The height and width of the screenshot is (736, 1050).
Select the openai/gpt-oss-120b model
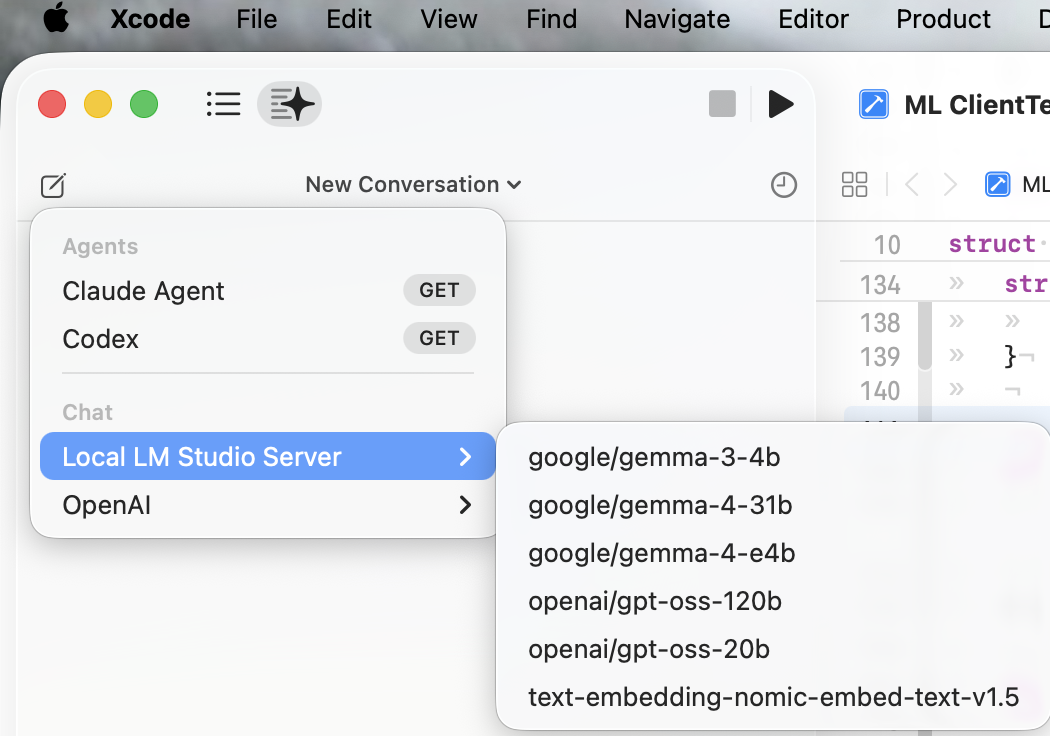(x=655, y=601)
